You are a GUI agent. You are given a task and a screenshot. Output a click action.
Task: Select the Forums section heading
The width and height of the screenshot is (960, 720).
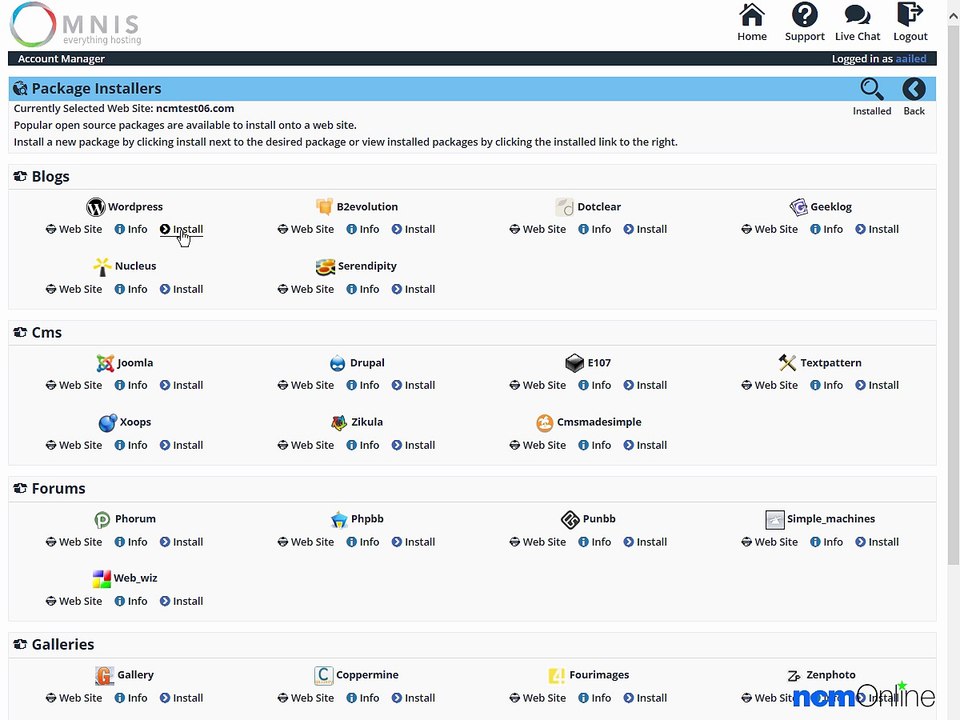[x=58, y=489]
